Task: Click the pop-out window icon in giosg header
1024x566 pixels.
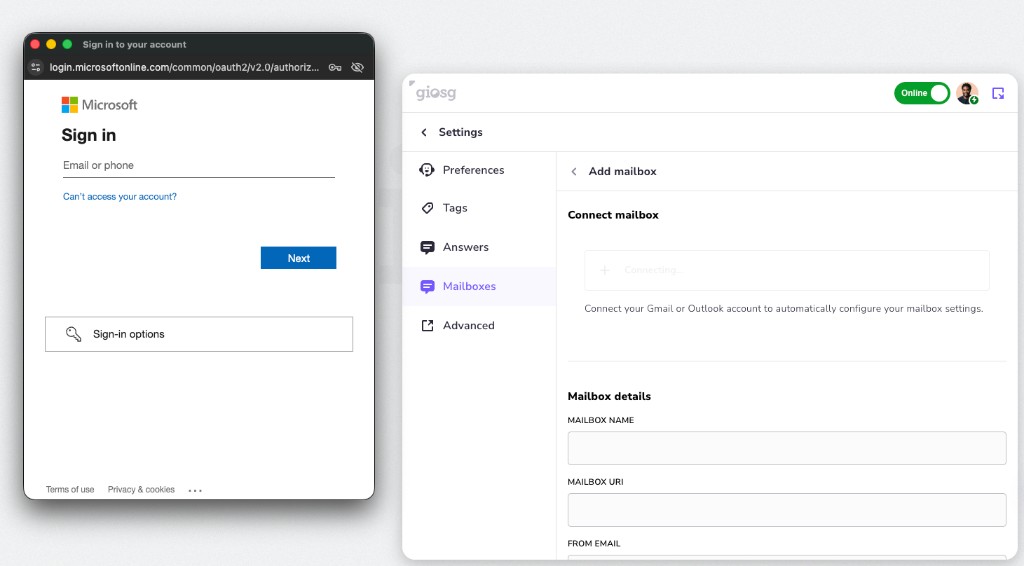Action: coord(998,93)
